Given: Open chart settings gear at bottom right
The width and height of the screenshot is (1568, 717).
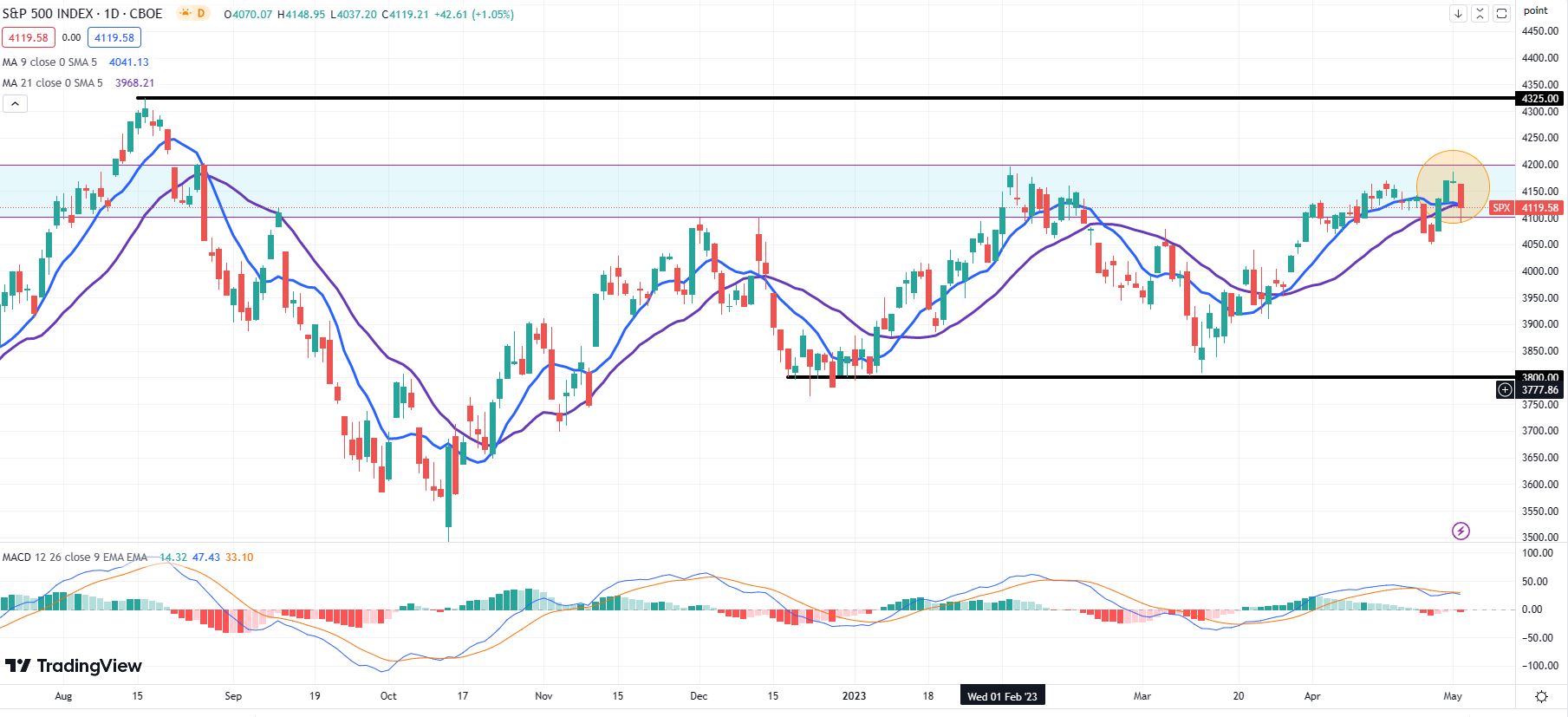Looking at the screenshot, I should (1541, 696).
